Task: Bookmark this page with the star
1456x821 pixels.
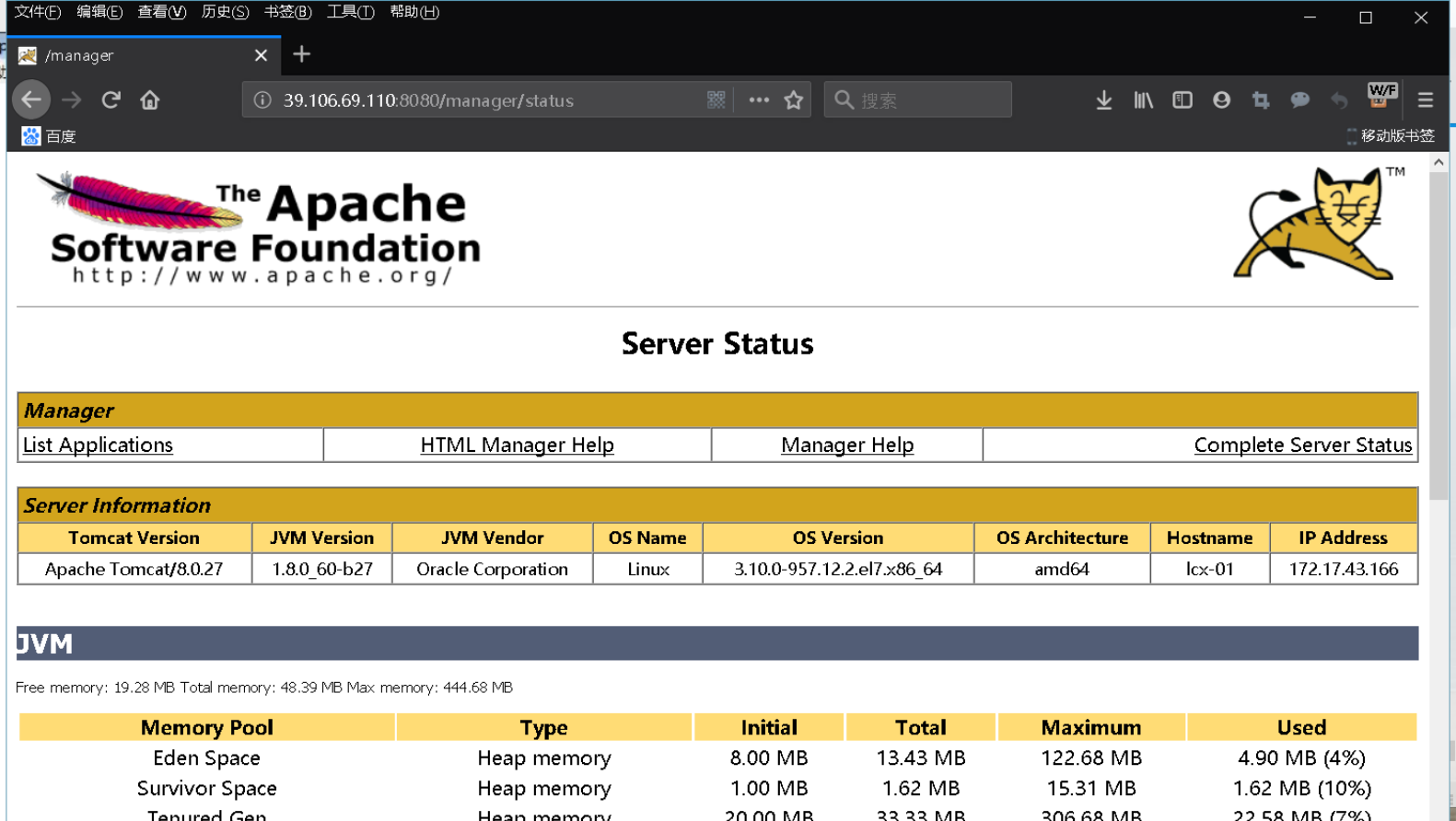Action: click(x=793, y=99)
